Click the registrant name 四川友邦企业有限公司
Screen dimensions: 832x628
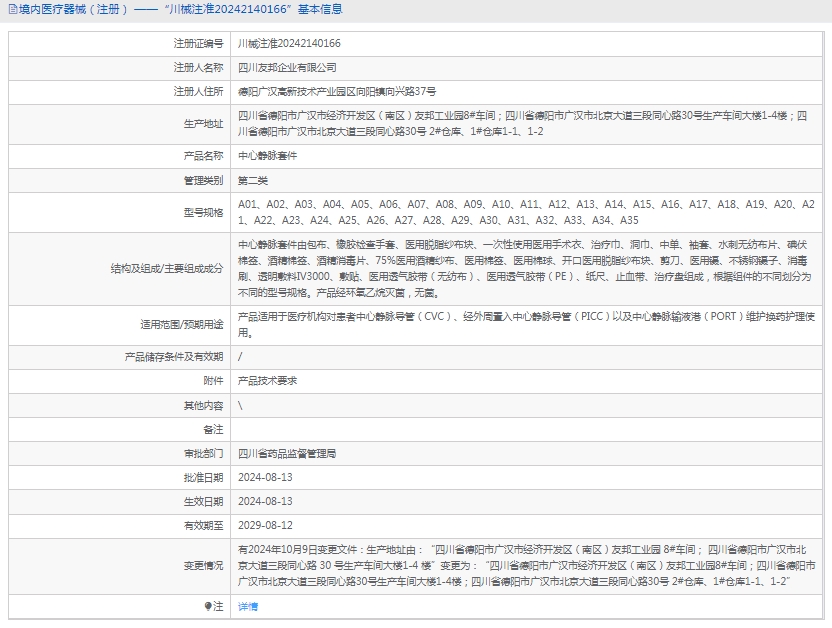[287, 68]
